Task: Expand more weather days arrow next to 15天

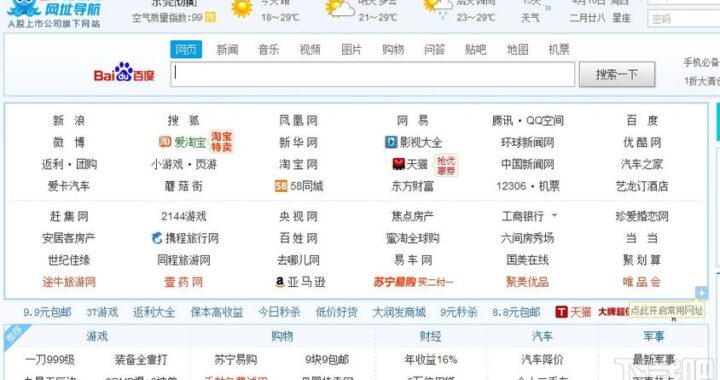Action: 548,7
